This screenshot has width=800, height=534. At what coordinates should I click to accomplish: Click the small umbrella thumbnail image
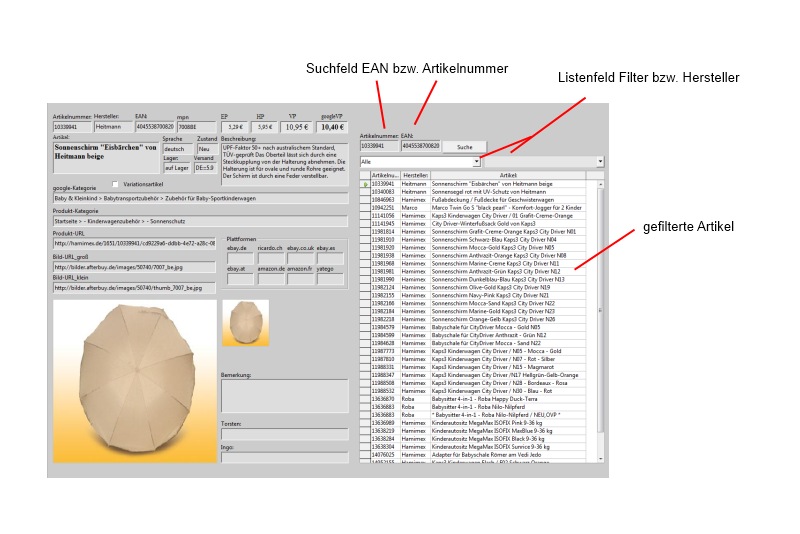pos(245,323)
